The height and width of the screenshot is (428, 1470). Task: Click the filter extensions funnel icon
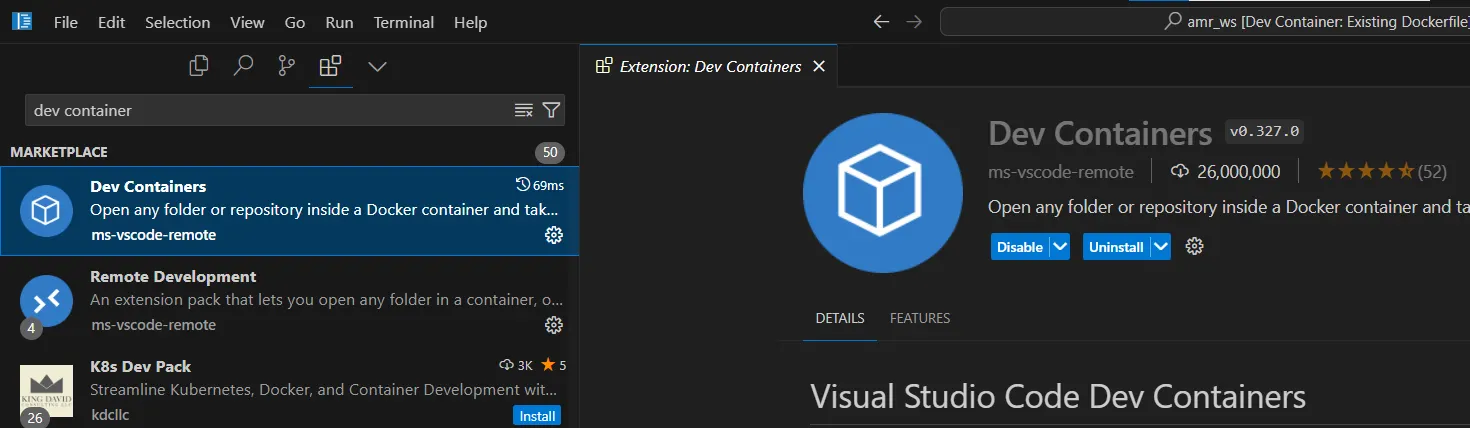[551, 110]
